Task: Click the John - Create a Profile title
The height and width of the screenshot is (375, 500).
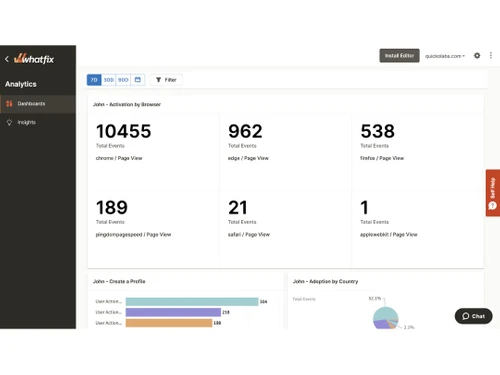Action: click(x=119, y=281)
